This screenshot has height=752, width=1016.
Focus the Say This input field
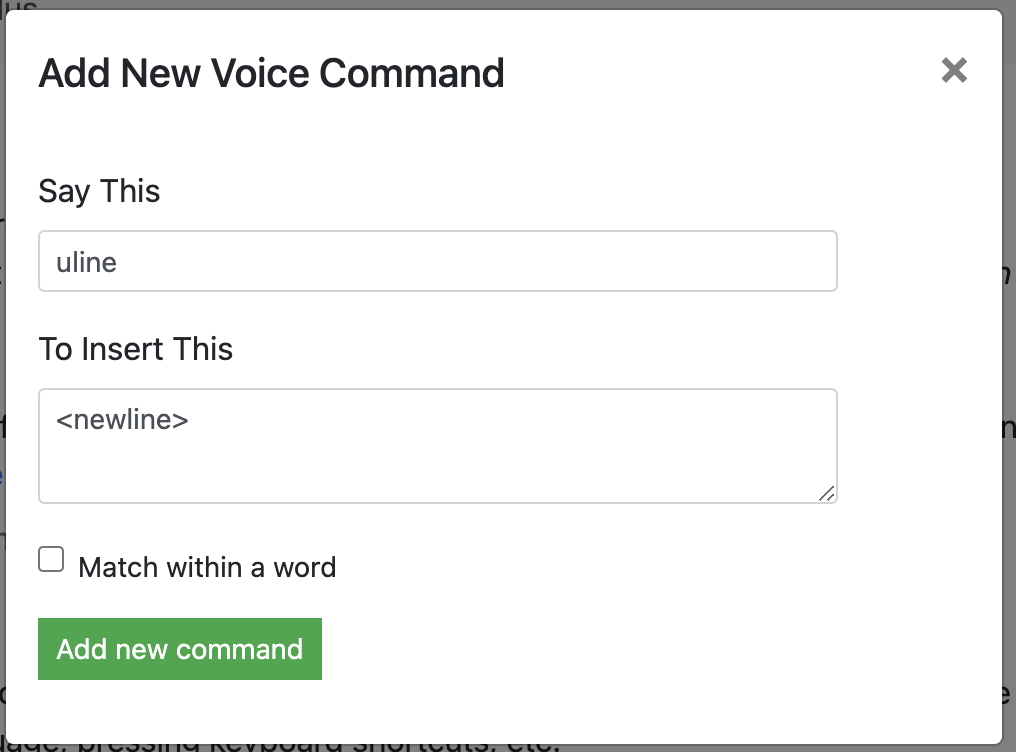click(x=437, y=262)
